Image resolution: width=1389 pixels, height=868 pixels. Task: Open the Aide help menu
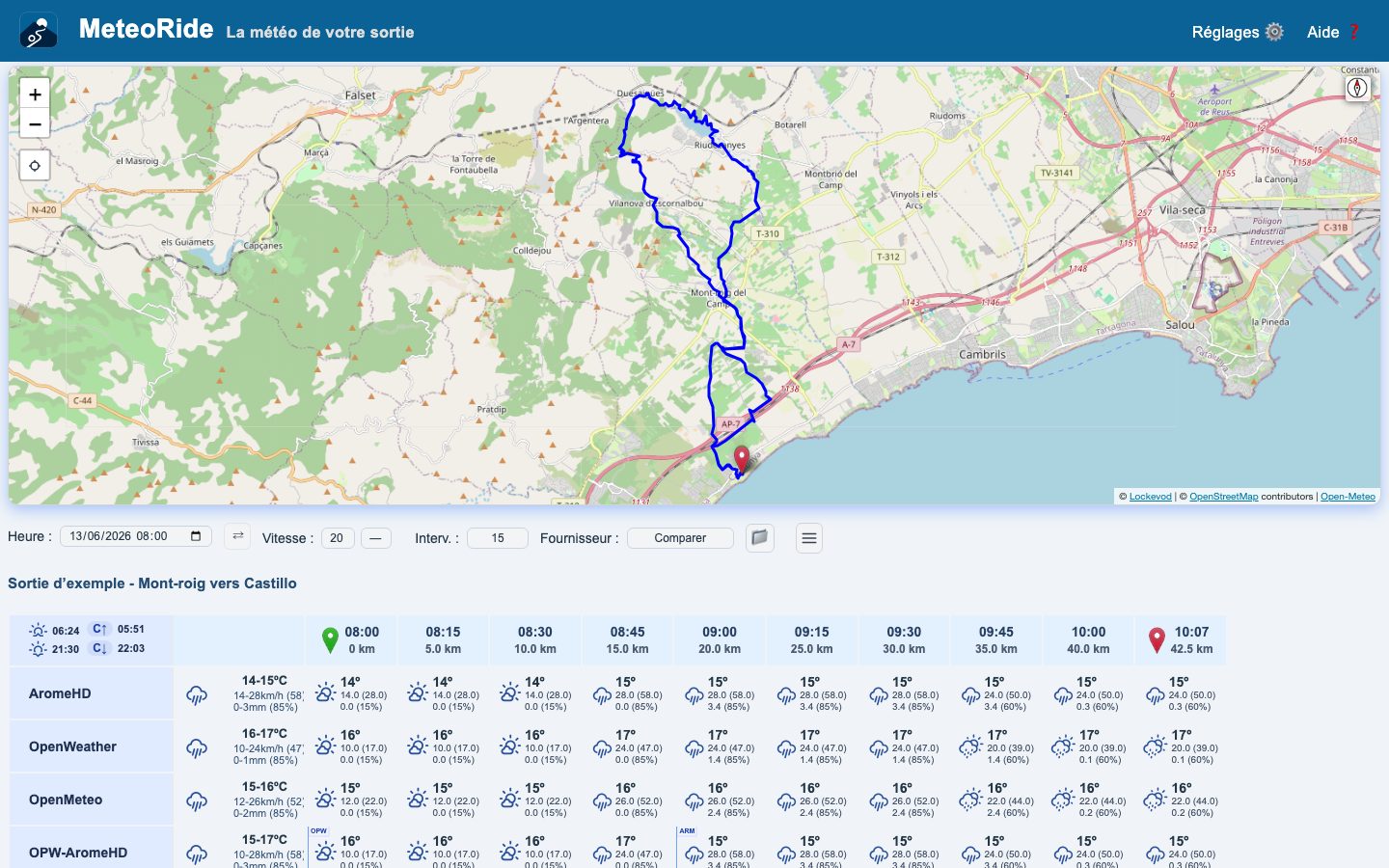pos(1333,32)
